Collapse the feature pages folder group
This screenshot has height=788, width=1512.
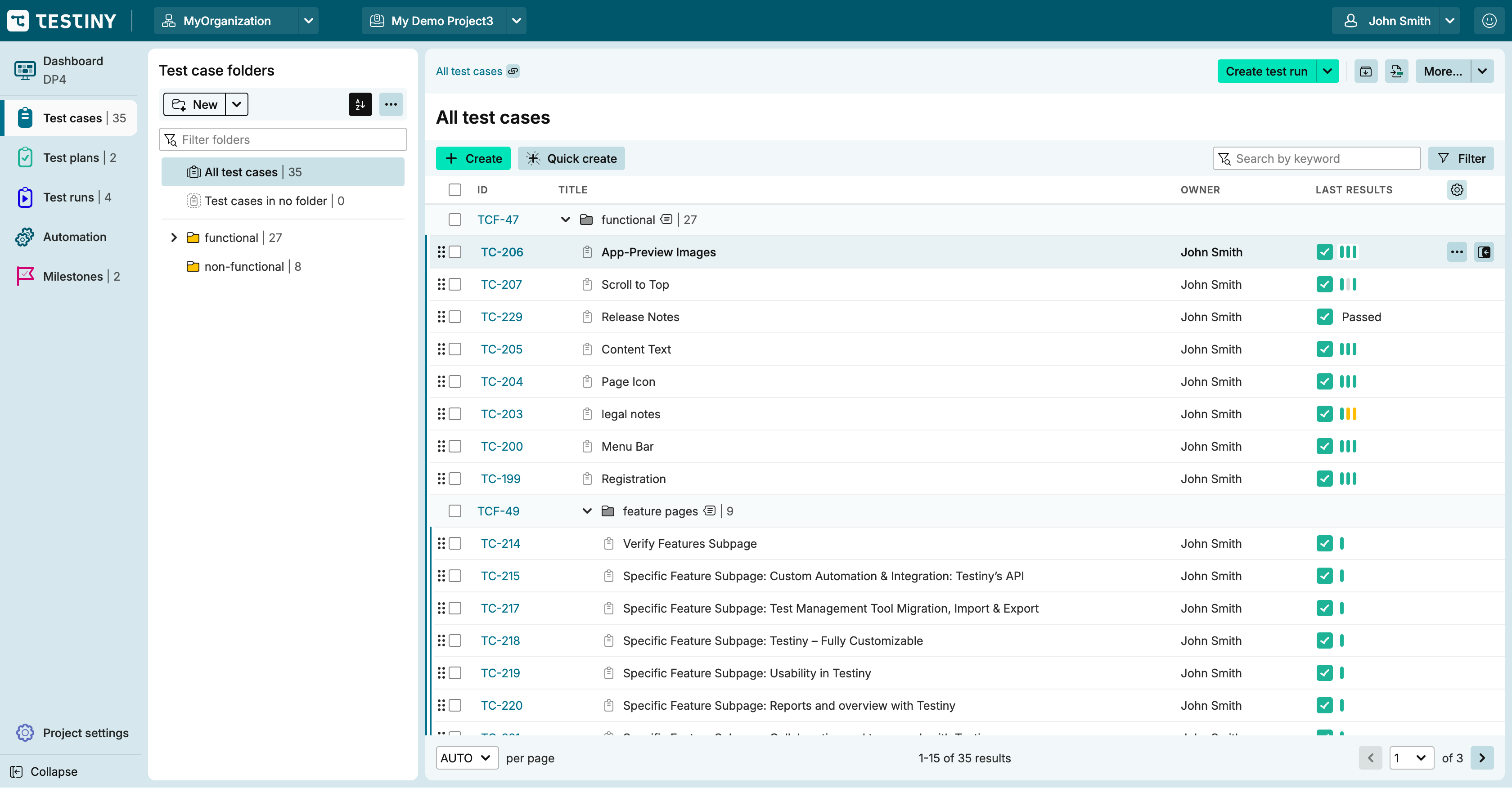coord(586,511)
